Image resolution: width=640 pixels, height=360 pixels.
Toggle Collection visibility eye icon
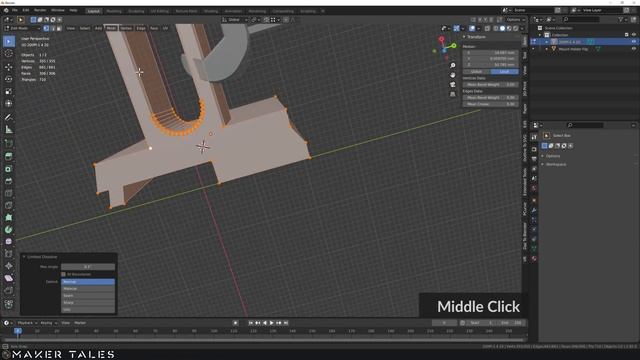(x=633, y=35)
